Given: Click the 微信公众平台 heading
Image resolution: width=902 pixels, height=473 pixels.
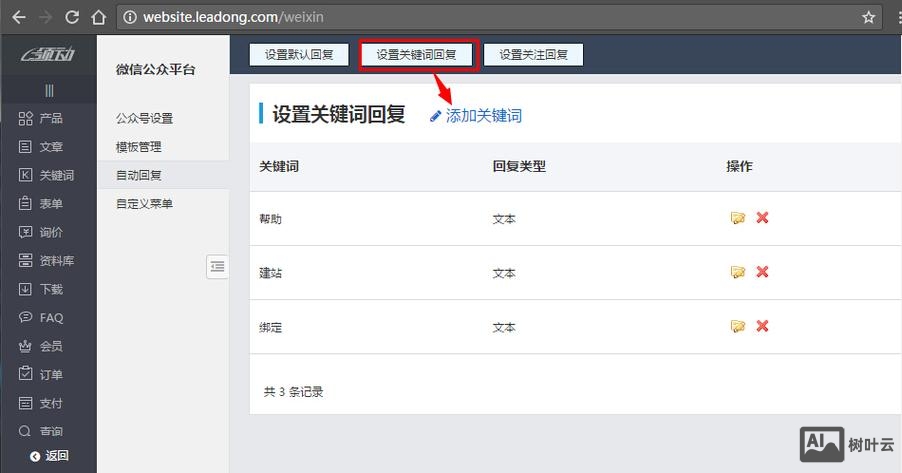Looking at the screenshot, I should point(155,70).
